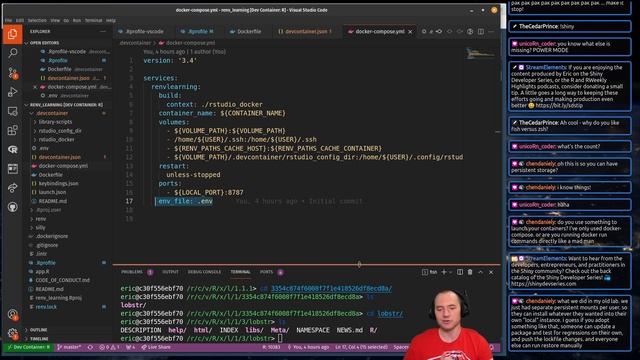Click the panel resize sash handle
Screen dimensions: 640x360
tap(359, 264)
